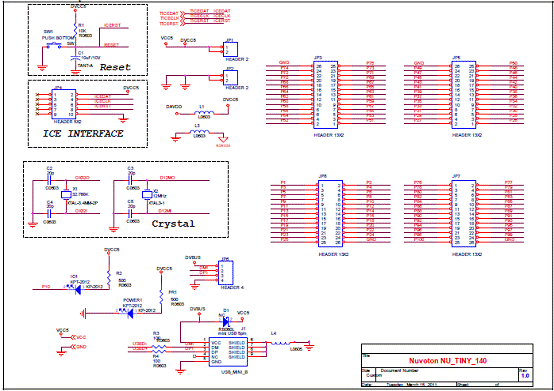Click the JP3 HEADER 13X2 connector
This screenshot has height=391, width=554.
click(x=325, y=95)
